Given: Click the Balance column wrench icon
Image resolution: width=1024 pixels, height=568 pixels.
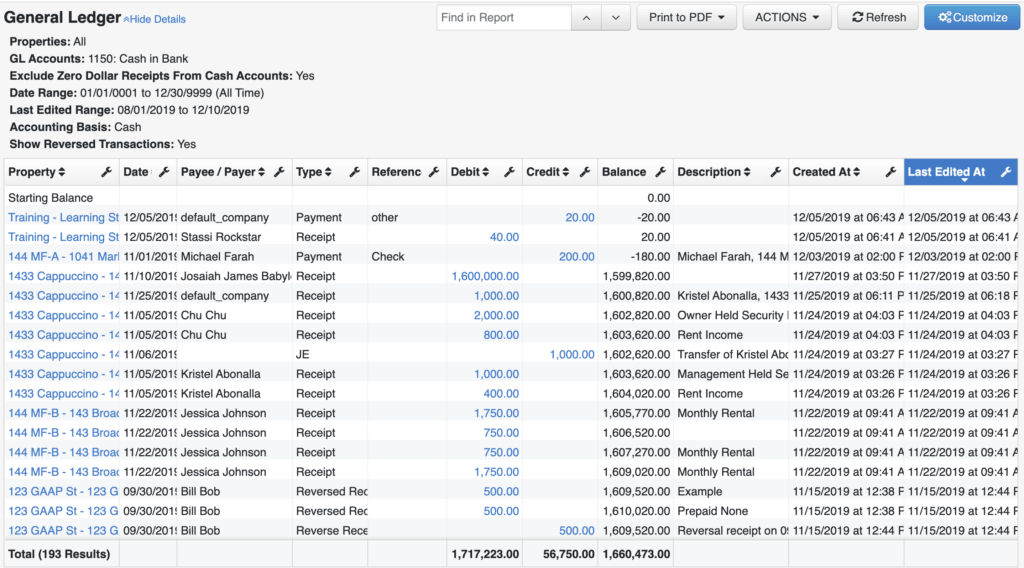Looking at the screenshot, I should pyautogui.click(x=661, y=172).
